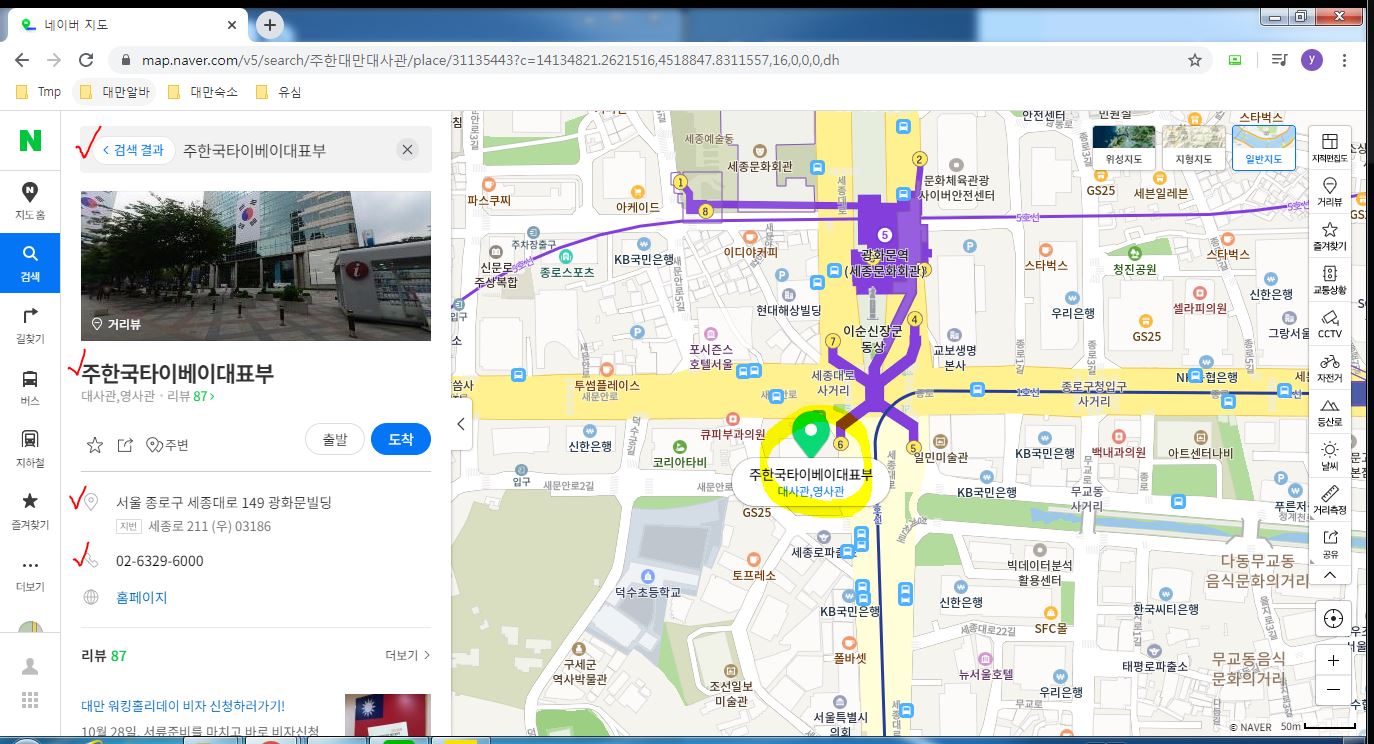Click the 폴바셋 cafe marker
This screenshot has width=1374, height=744.
[x=850, y=650]
